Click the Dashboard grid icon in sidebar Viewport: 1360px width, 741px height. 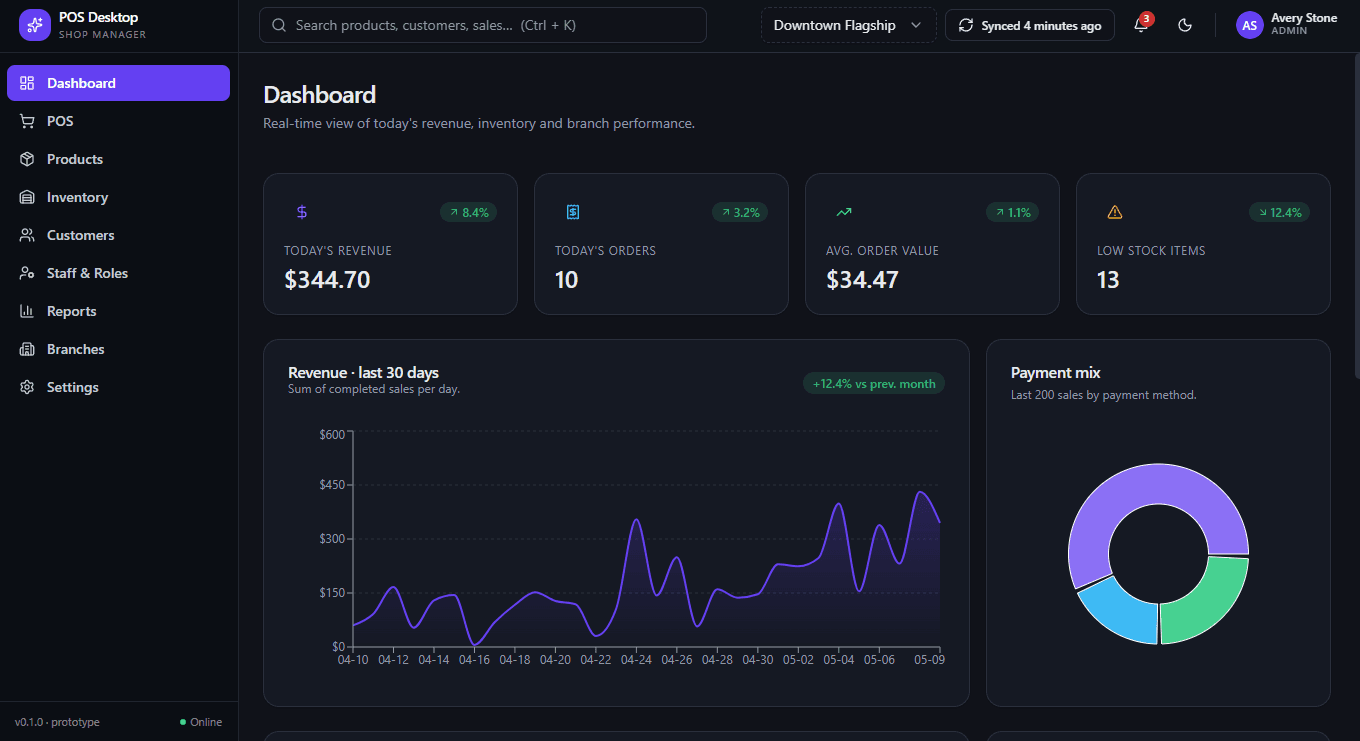(27, 83)
